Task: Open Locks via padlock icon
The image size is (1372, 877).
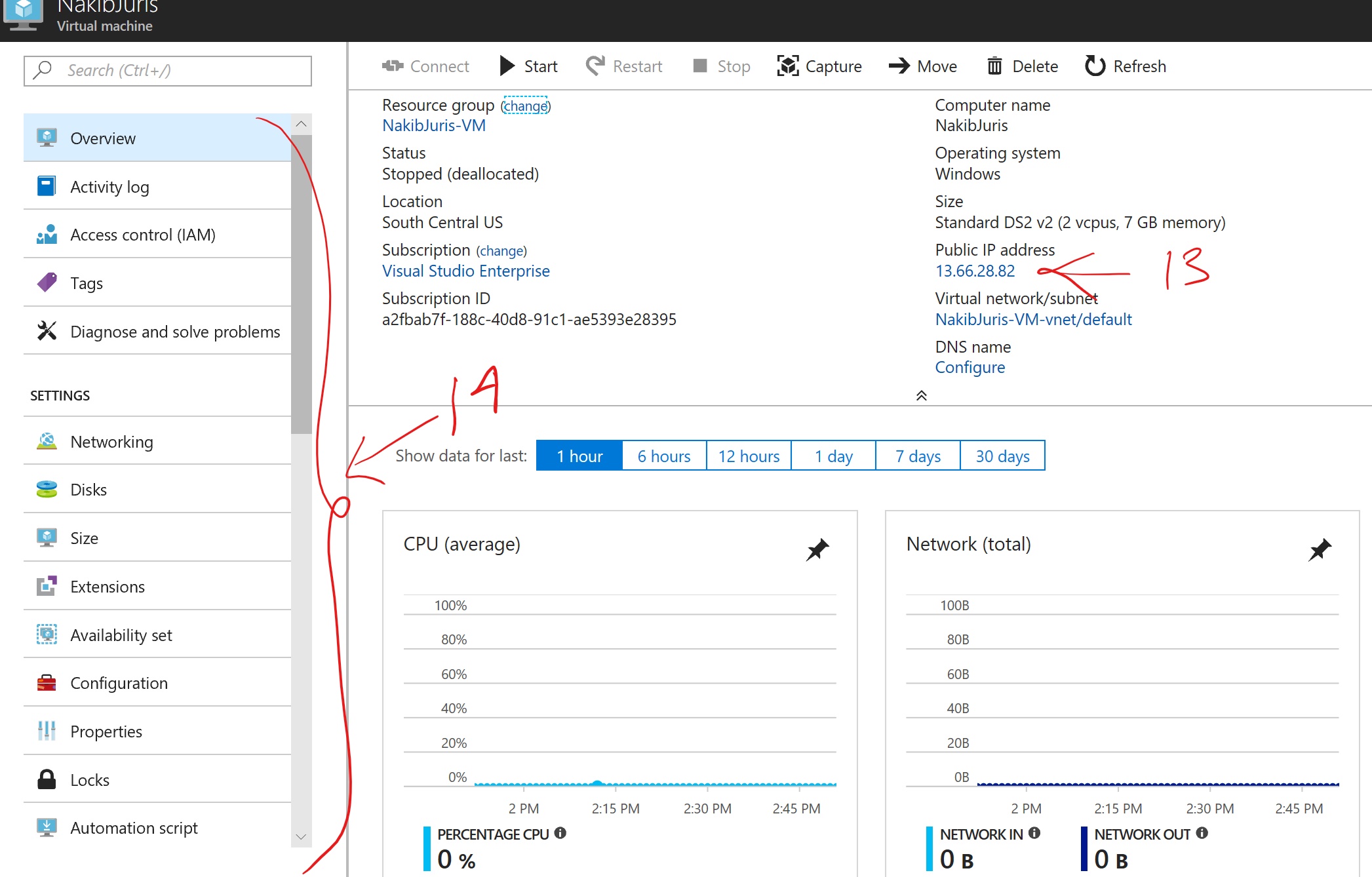Action: coord(47,779)
